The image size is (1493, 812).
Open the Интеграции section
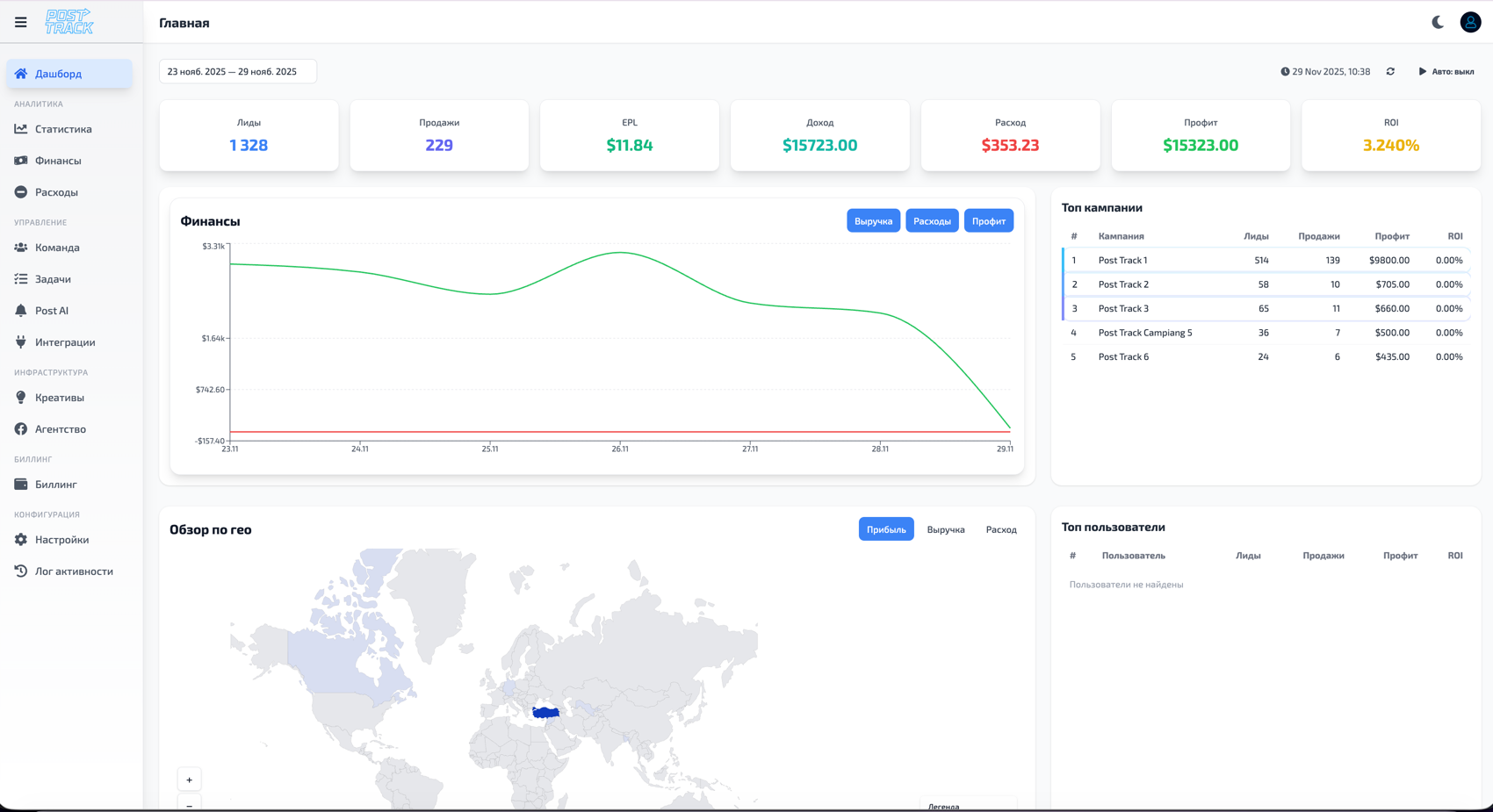pyautogui.click(x=65, y=341)
